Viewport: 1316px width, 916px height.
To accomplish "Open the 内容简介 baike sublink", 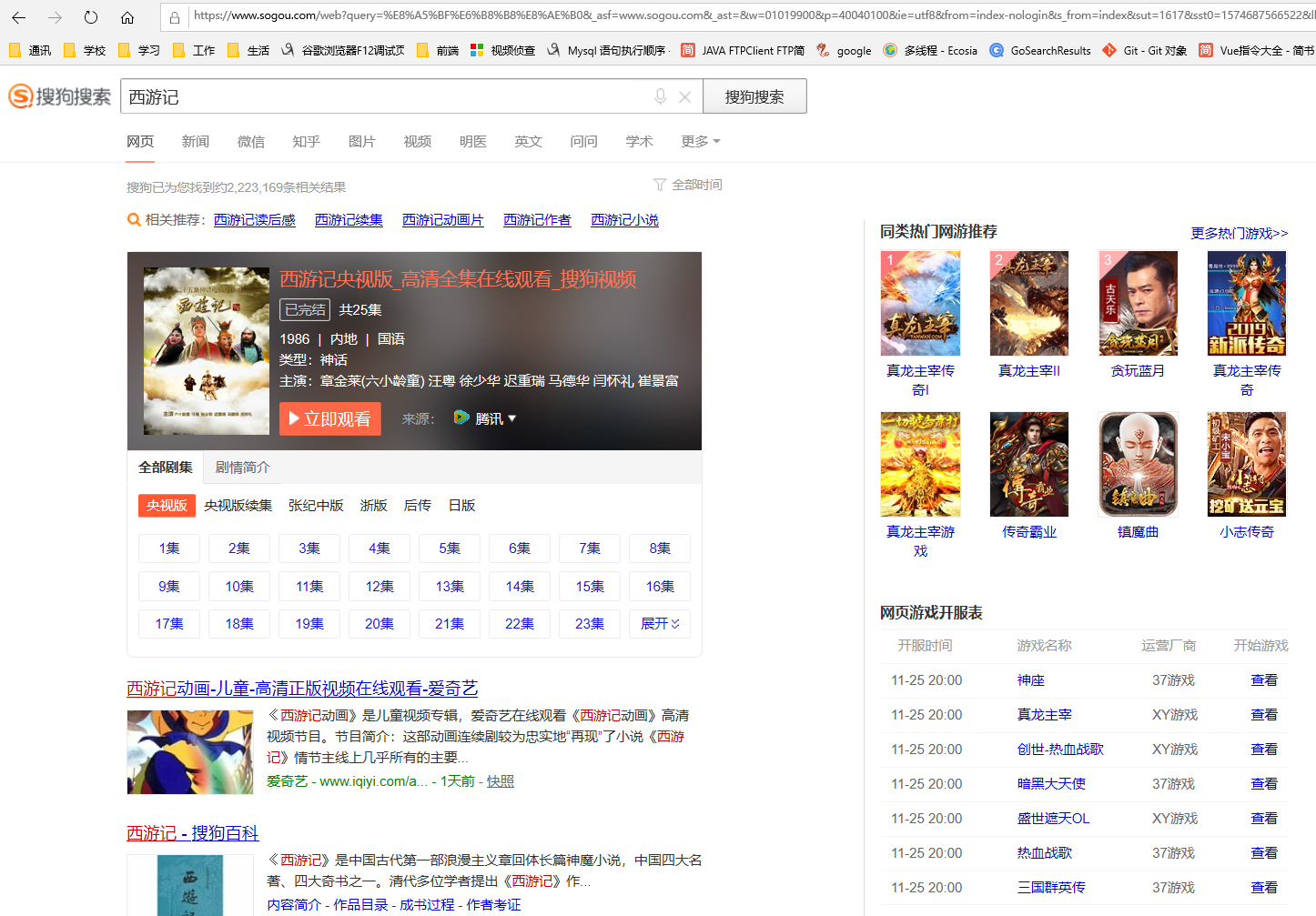I will 294,904.
